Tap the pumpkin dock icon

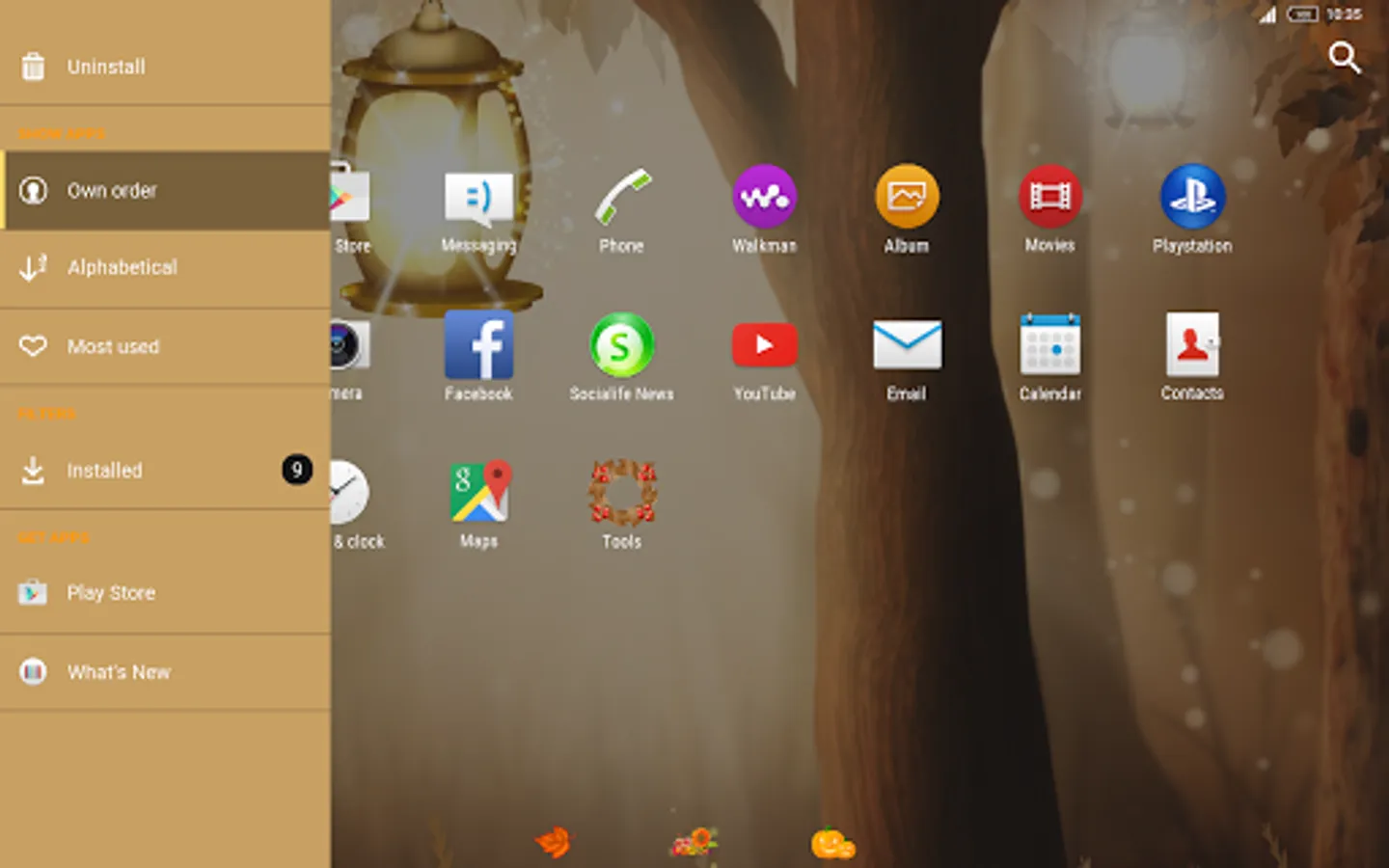pyautogui.click(x=832, y=843)
